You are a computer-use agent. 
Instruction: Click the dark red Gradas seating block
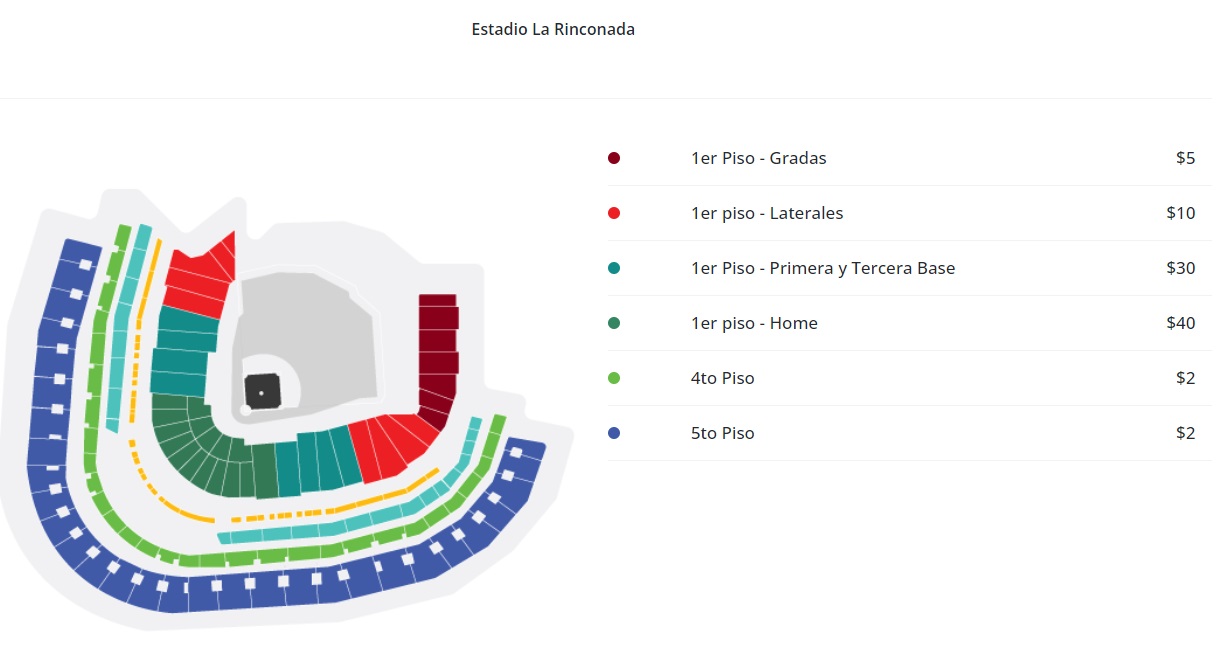pos(438,355)
